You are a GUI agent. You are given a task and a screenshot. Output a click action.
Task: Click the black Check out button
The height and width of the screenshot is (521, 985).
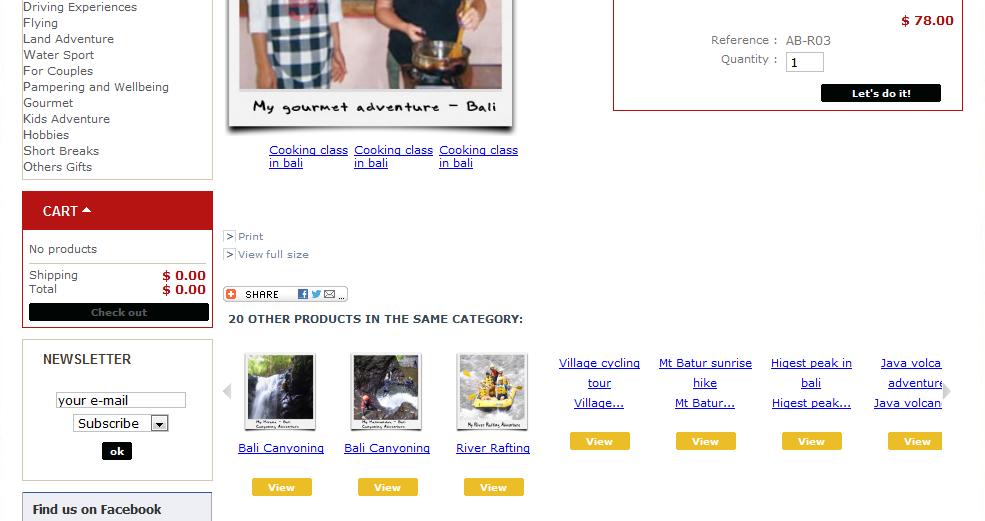[119, 312]
